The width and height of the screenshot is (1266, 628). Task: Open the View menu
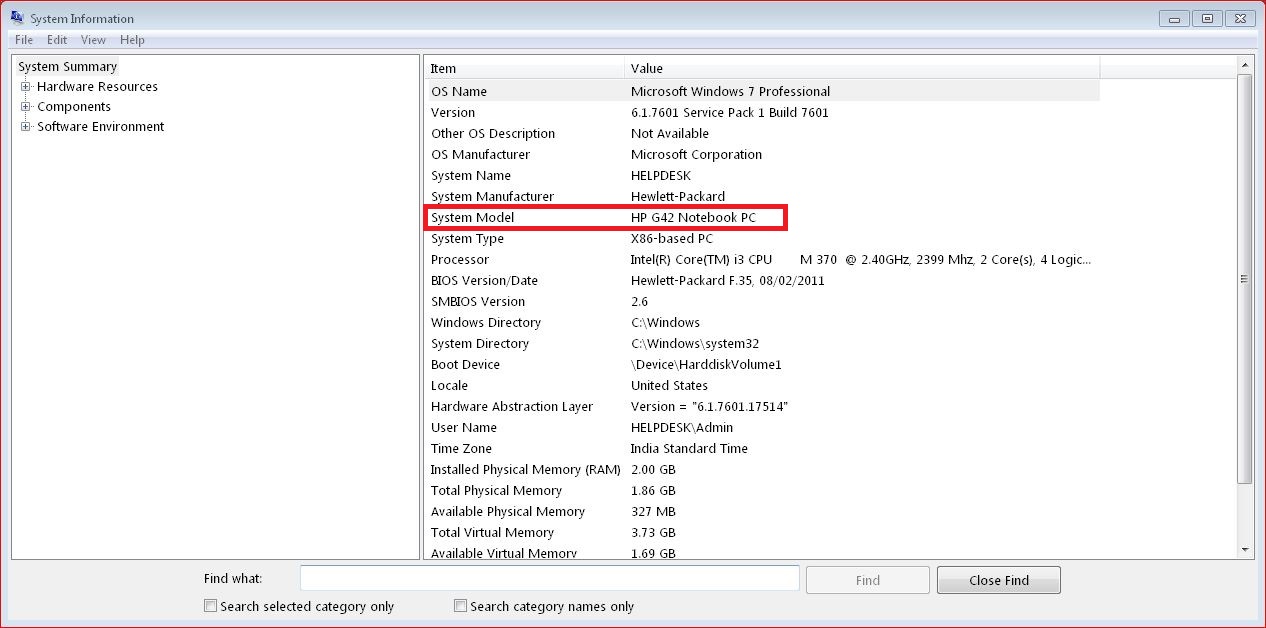click(x=93, y=40)
